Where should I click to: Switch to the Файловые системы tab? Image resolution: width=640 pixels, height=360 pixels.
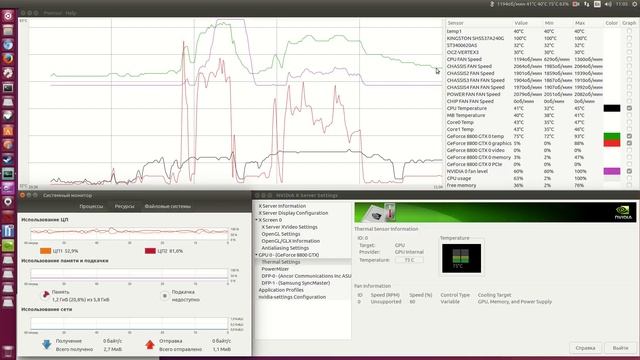[168, 207]
